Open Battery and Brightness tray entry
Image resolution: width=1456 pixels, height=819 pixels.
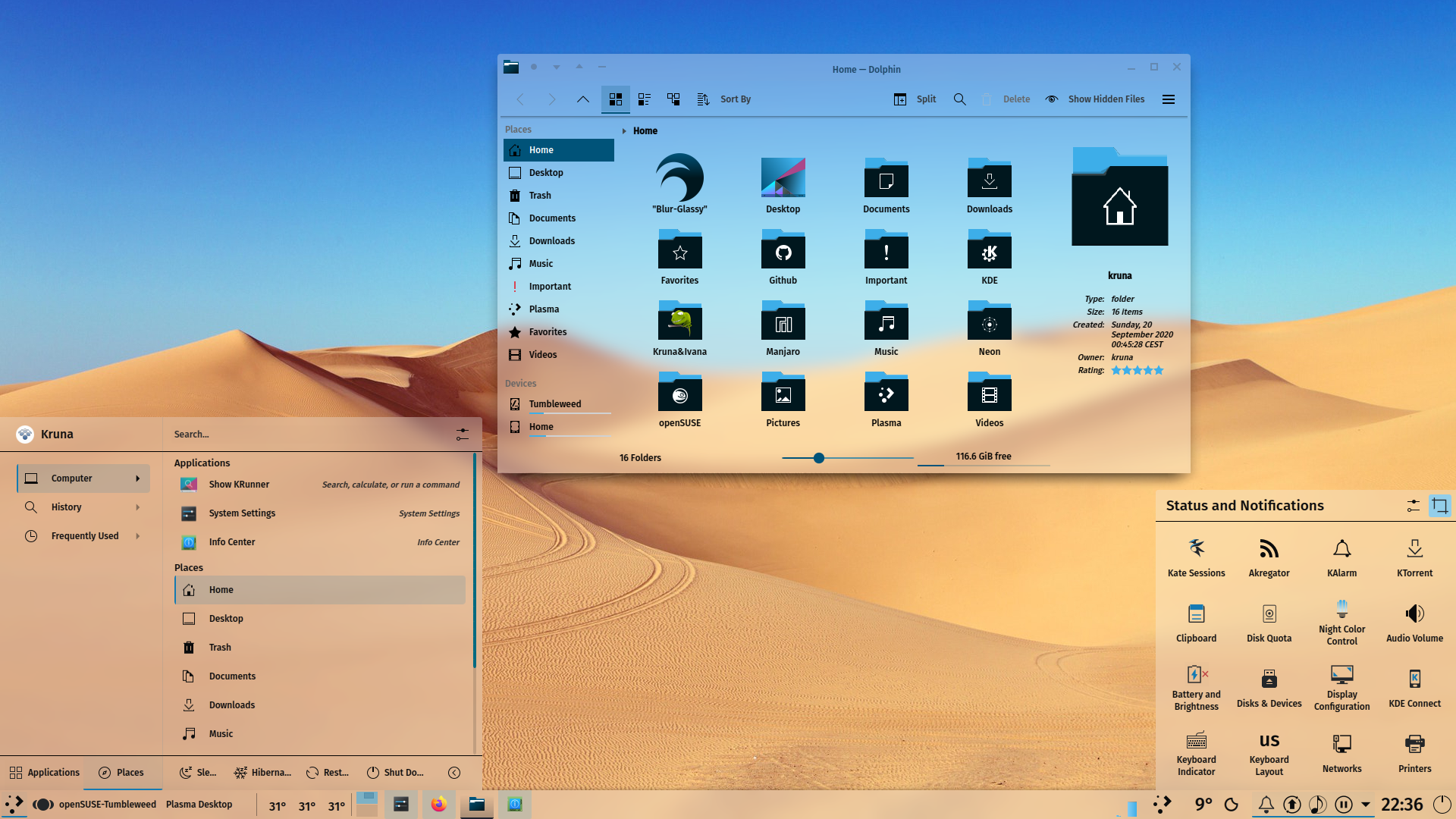pyautogui.click(x=1197, y=688)
